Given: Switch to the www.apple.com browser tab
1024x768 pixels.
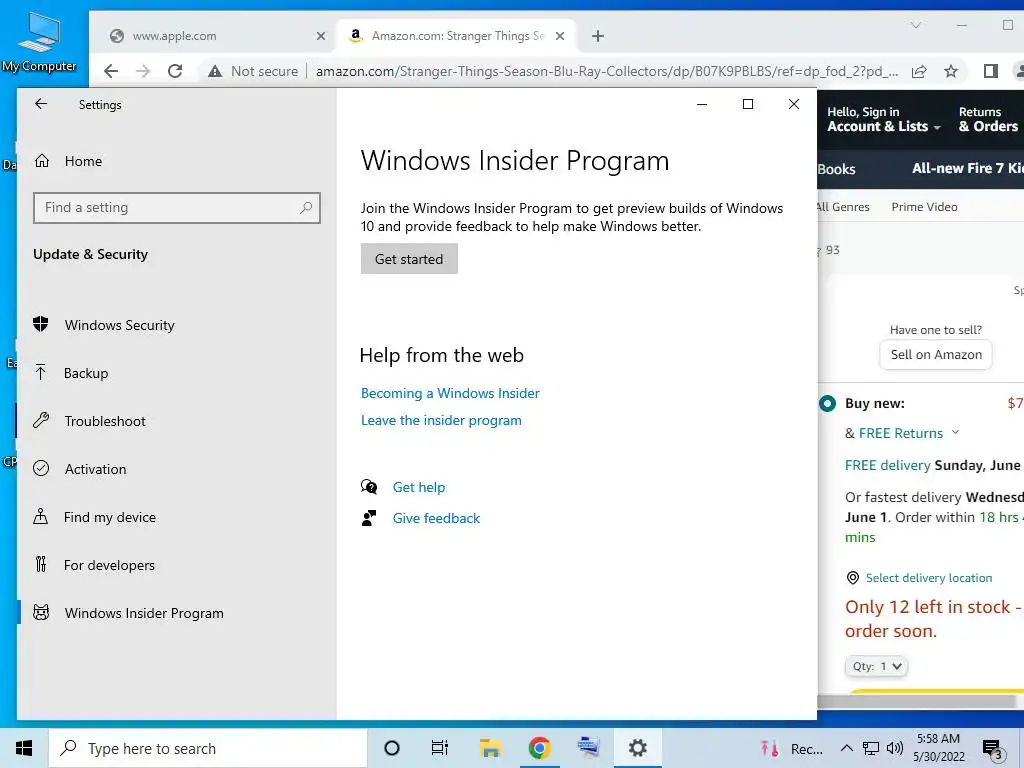Looking at the screenshot, I should [x=209, y=36].
